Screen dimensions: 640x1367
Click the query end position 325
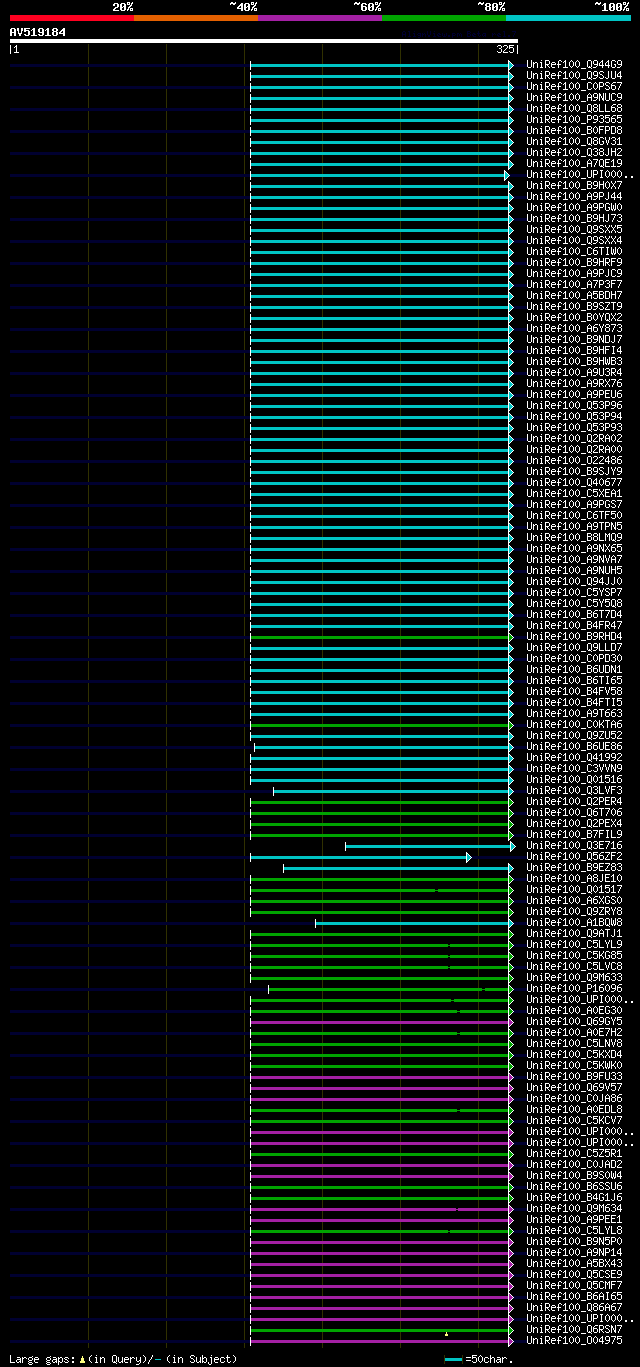[x=505, y=48]
